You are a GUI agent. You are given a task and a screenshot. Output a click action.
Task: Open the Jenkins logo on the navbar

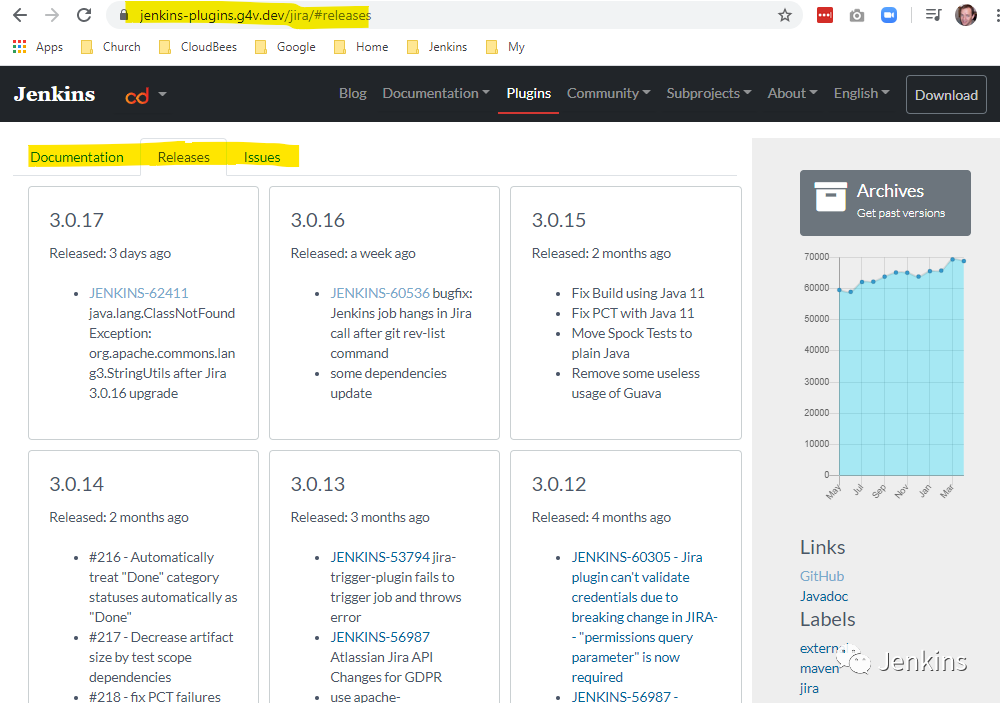[x=53, y=93]
